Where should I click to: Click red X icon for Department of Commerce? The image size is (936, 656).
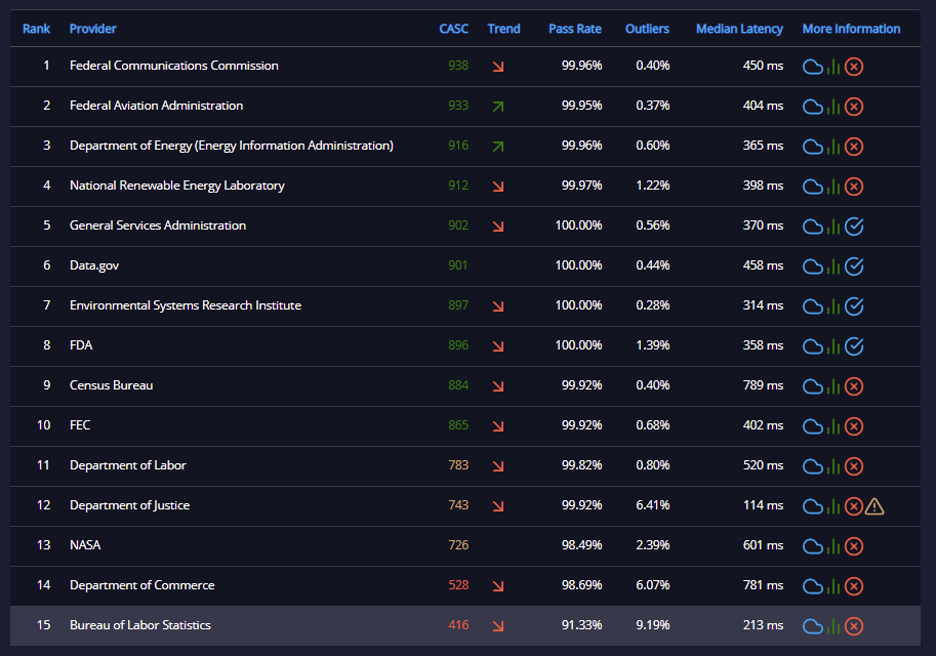[854, 587]
